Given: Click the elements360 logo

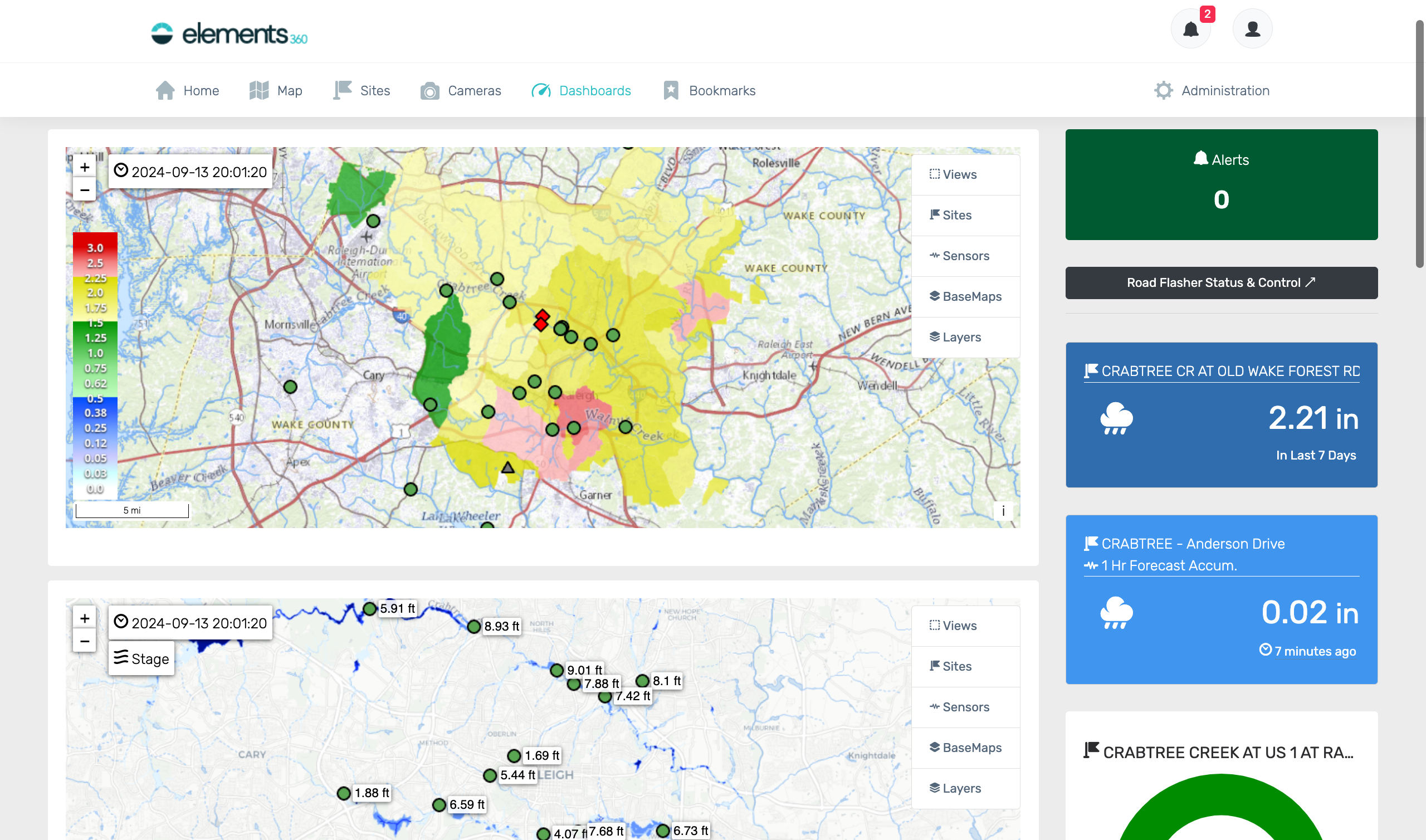Looking at the screenshot, I should click(229, 34).
